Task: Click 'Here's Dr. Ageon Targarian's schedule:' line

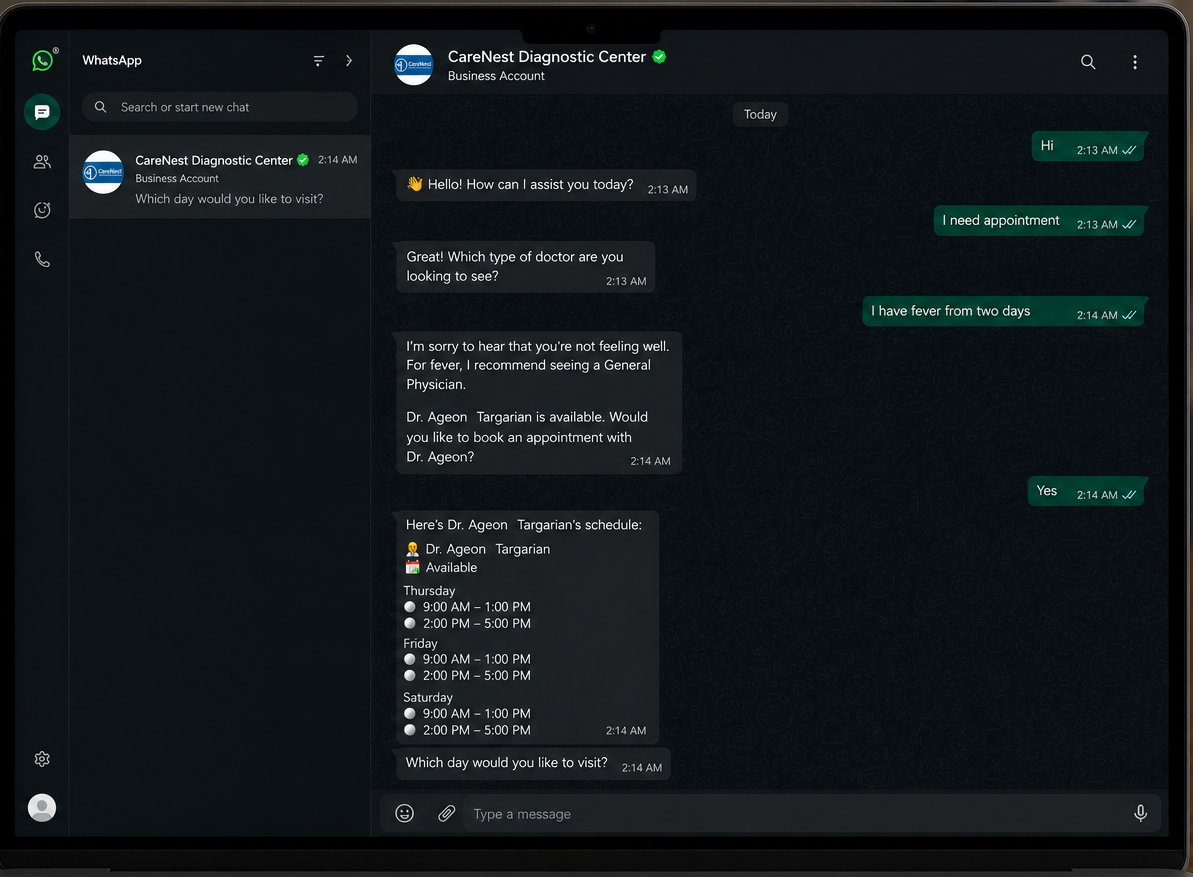Action: click(523, 525)
